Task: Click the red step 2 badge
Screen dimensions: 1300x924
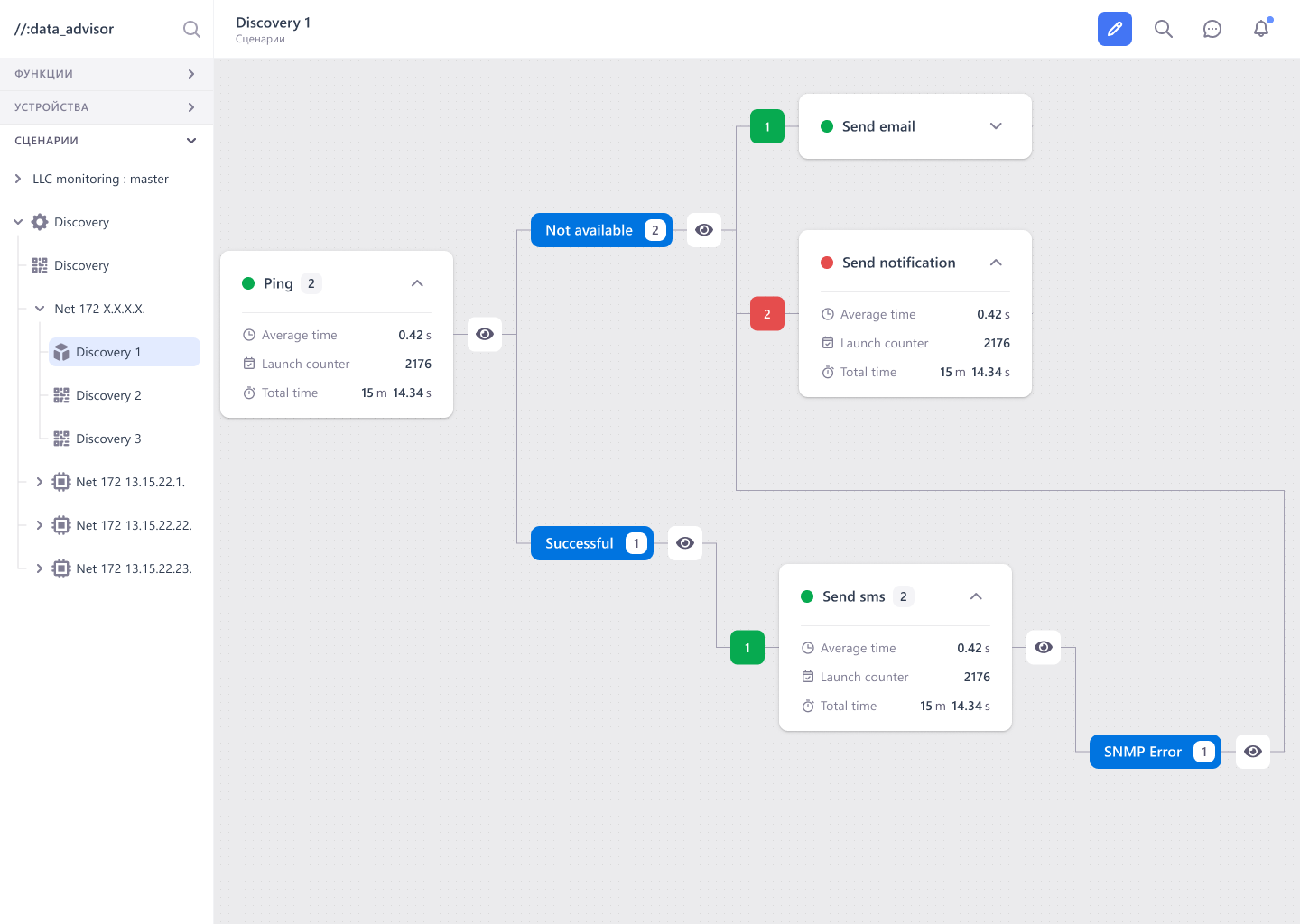Action: click(767, 314)
